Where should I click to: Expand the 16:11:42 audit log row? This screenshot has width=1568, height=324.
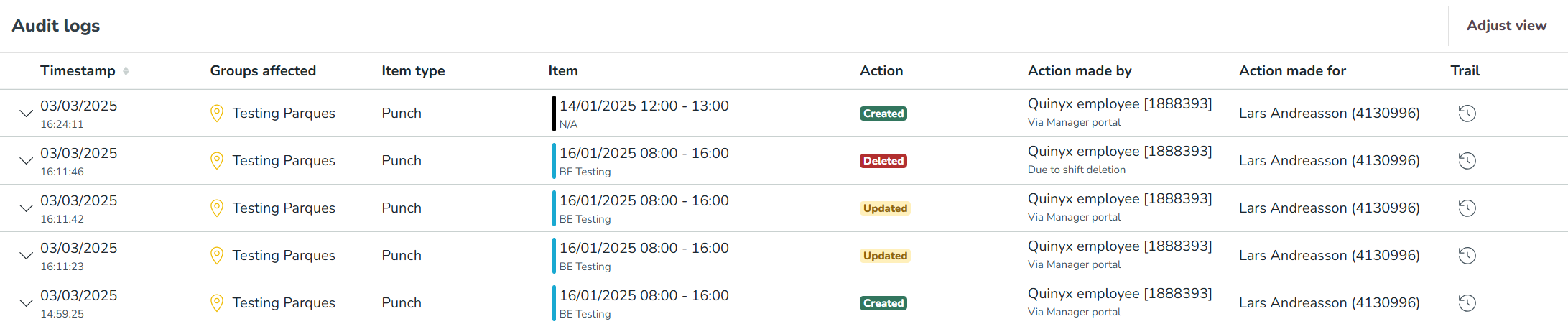pos(26,208)
